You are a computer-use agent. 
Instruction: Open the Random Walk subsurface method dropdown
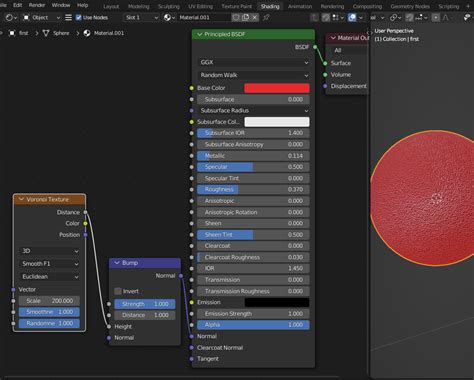pos(253,75)
